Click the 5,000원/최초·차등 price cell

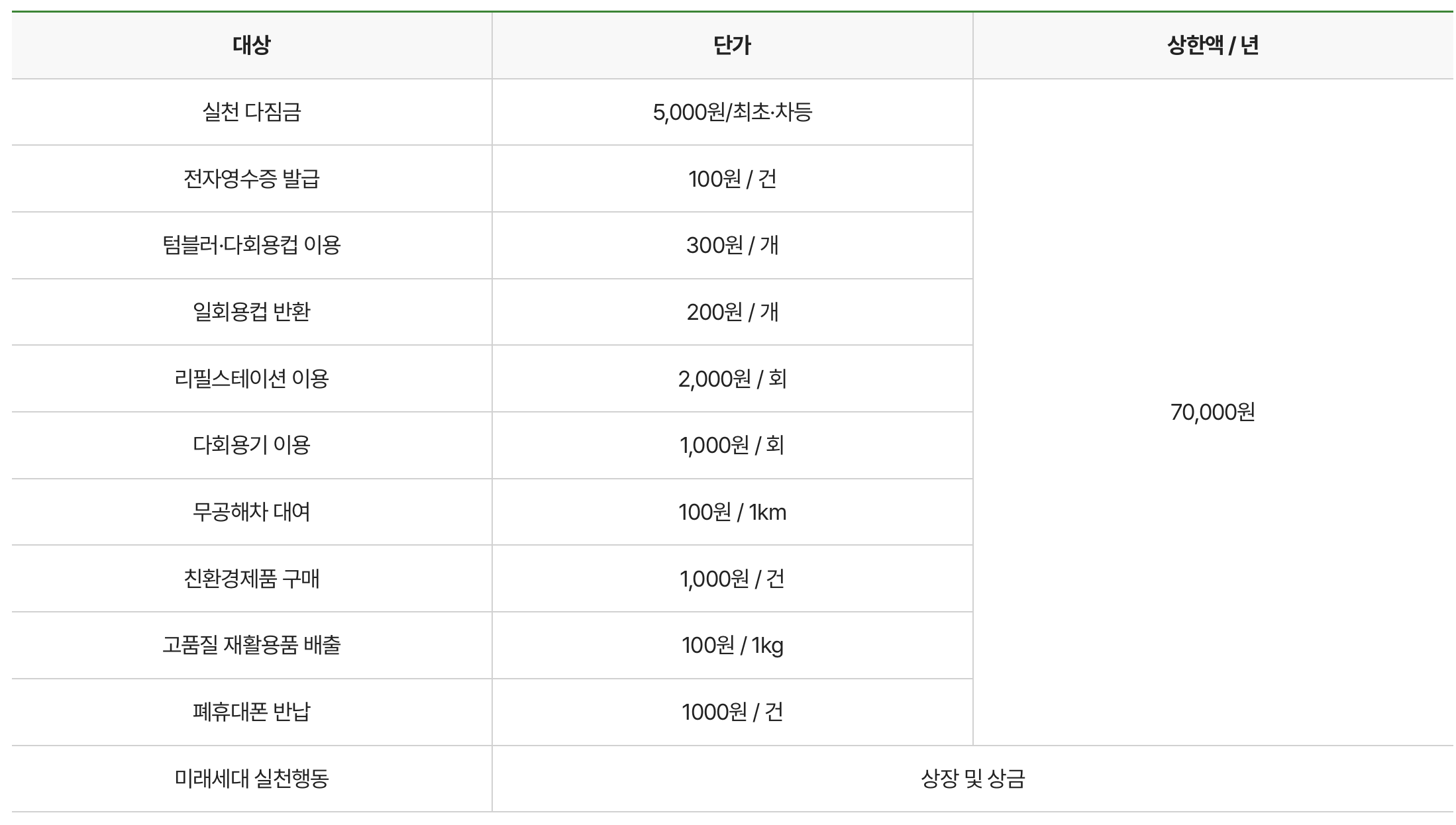[733, 112]
